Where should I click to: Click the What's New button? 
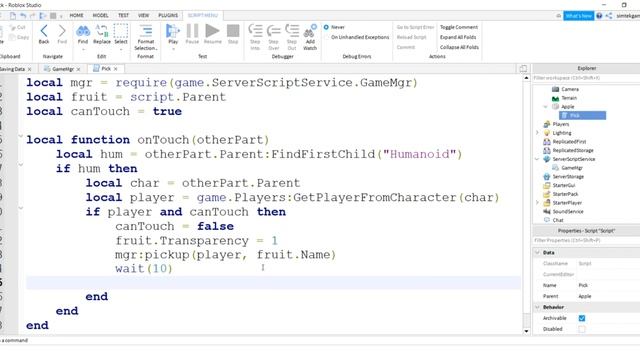(x=578, y=16)
